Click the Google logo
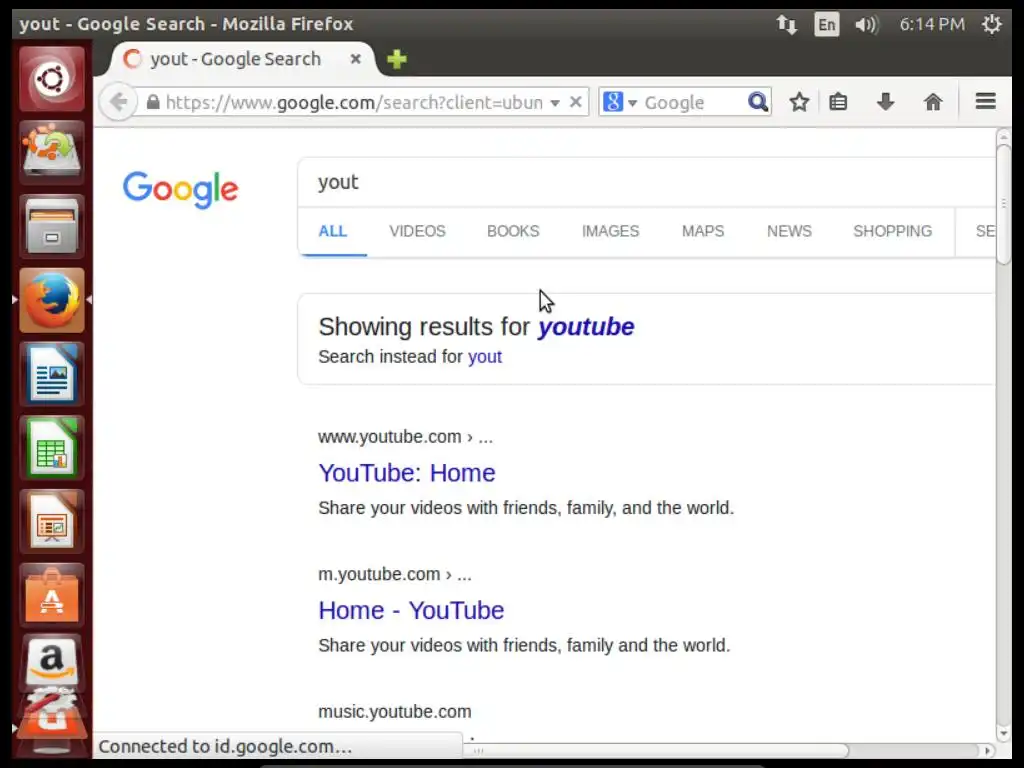Viewport: 1024px width, 768px height. pos(180,189)
